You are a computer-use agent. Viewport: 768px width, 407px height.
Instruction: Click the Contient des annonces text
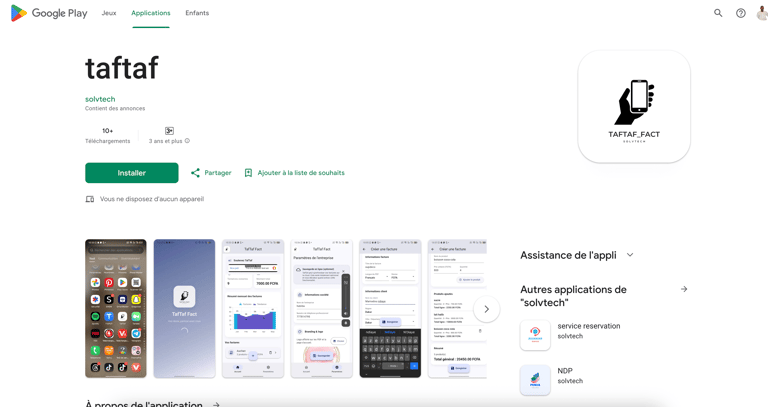tap(115, 109)
